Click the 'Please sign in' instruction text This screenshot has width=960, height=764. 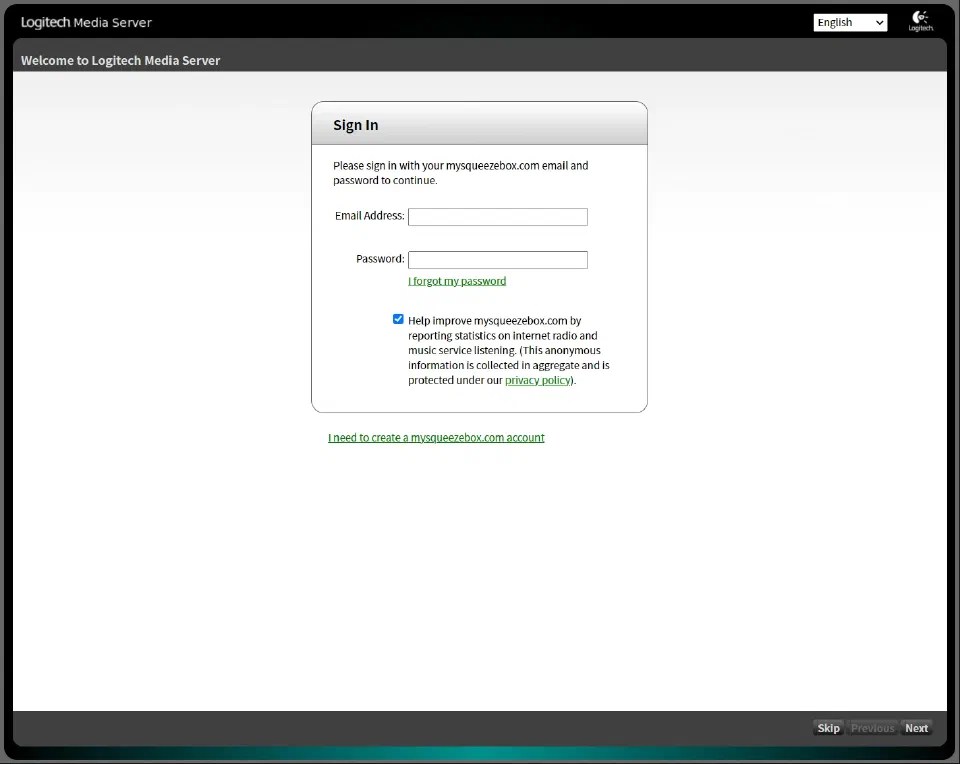(460, 173)
